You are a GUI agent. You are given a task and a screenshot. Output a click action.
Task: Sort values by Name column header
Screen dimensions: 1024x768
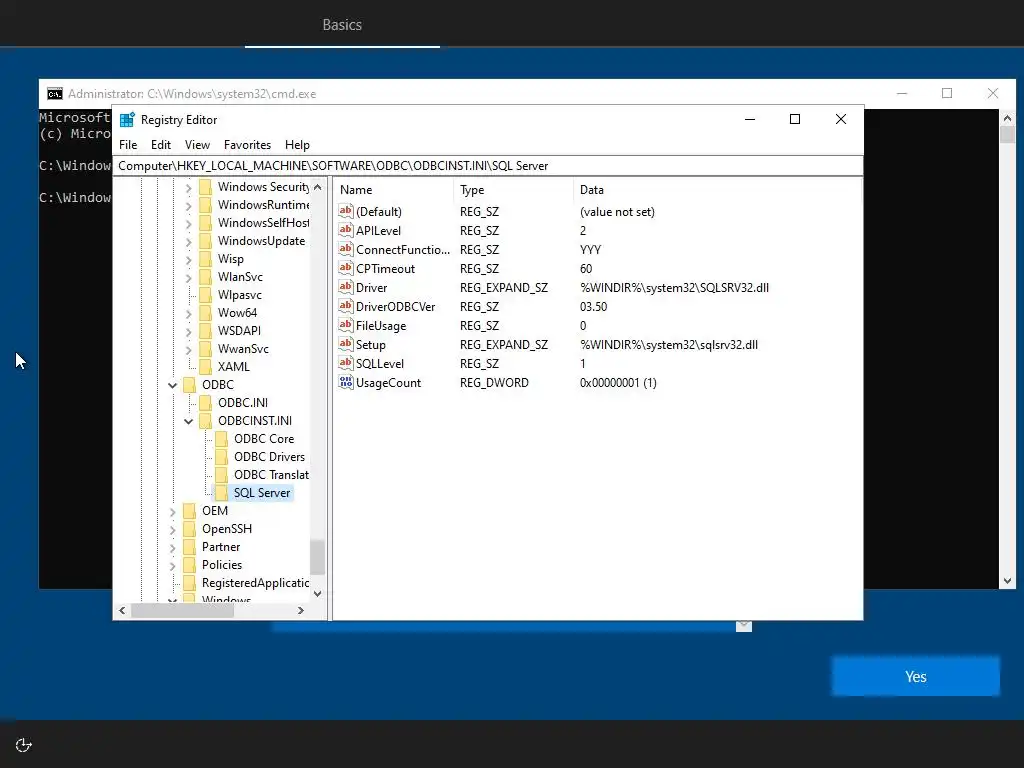[394, 190]
